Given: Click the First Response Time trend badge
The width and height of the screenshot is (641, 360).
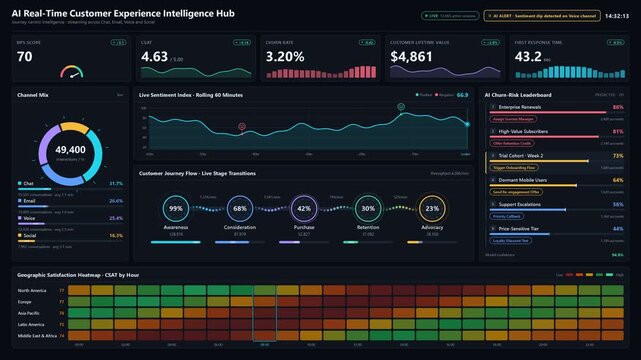Looking at the screenshot, I should 616,42.
